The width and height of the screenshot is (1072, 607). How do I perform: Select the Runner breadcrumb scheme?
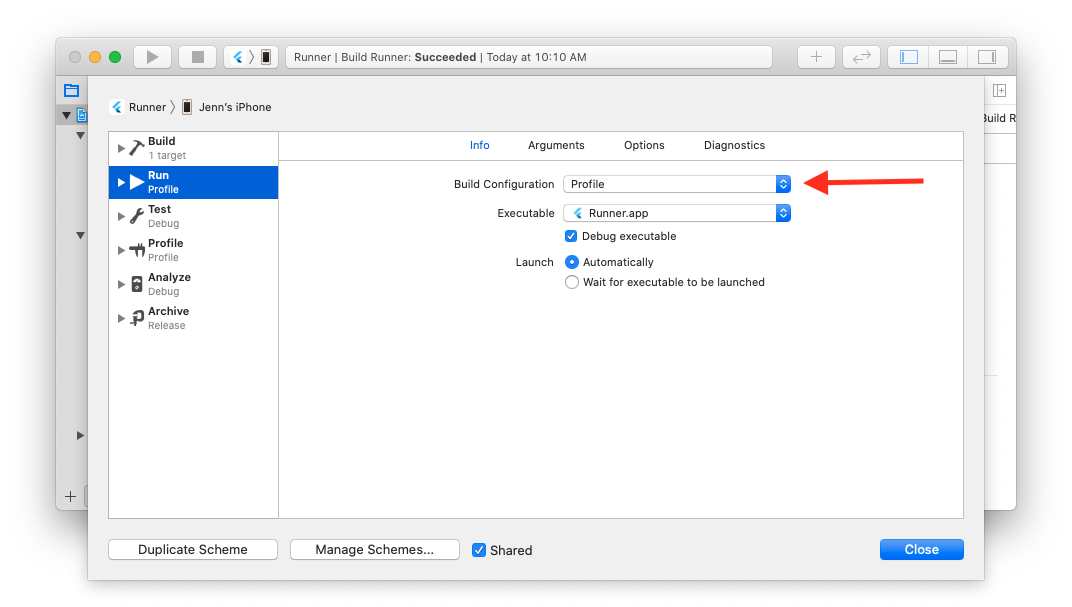click(x=147, y=107)
